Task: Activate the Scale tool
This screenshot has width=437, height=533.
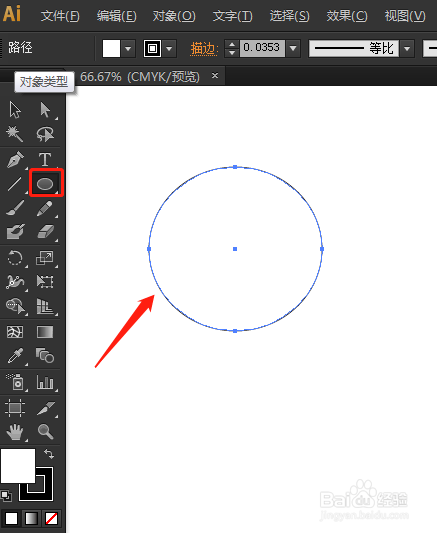Action: click(45, 258)
